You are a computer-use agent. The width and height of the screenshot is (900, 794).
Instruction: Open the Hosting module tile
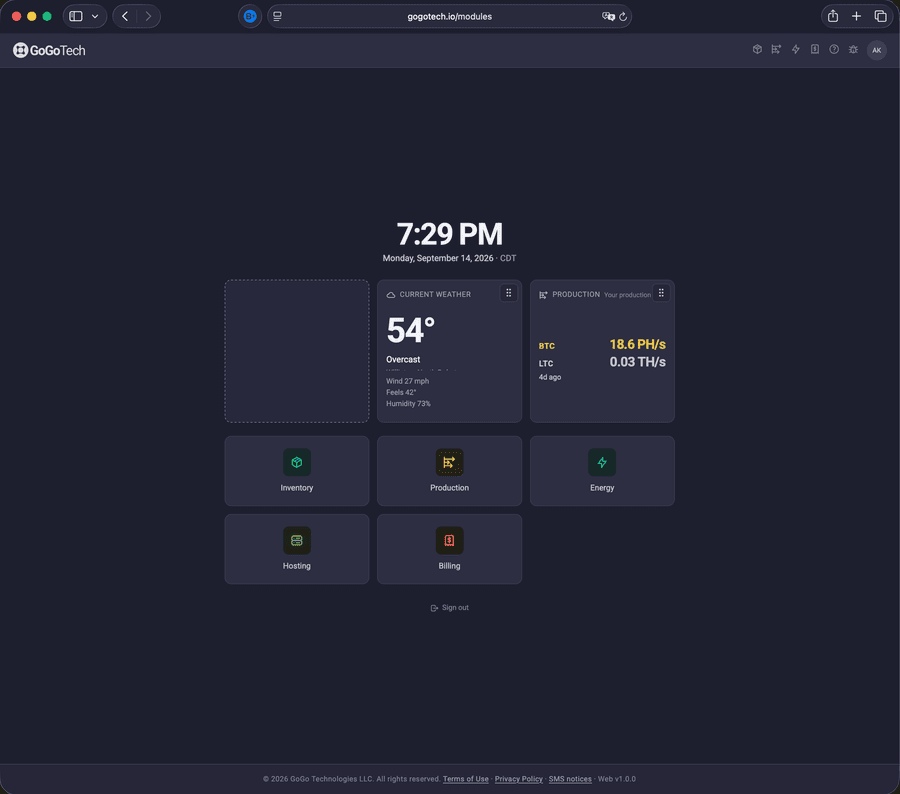297,549
